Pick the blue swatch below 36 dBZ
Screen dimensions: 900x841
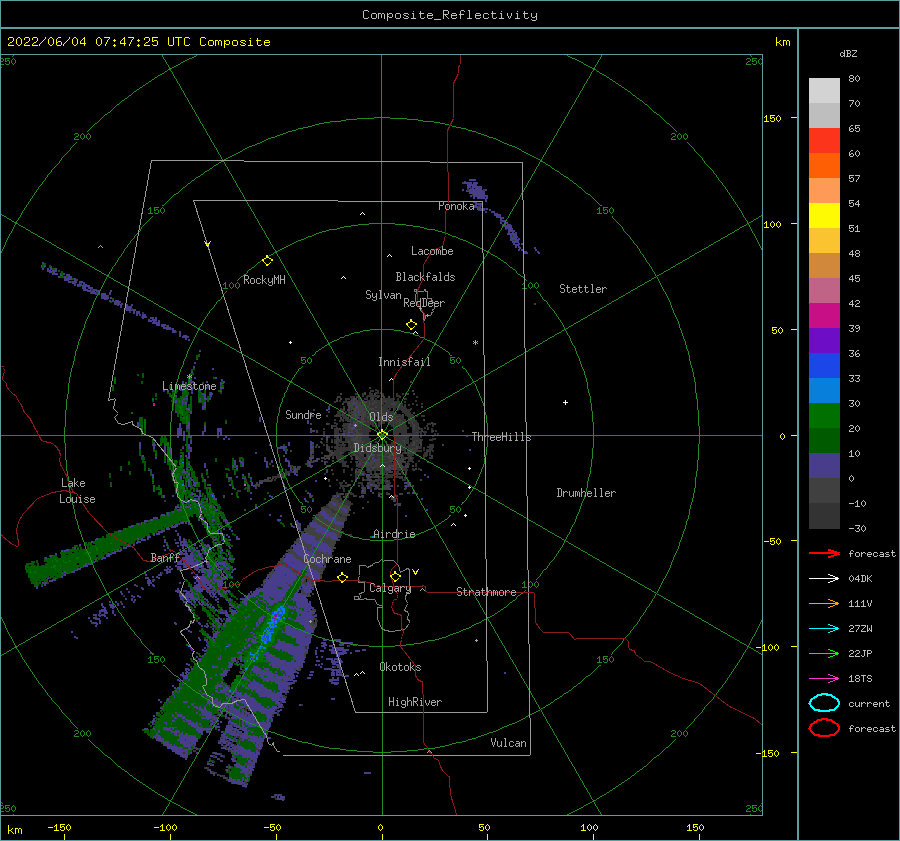click(x=824, y=365)
